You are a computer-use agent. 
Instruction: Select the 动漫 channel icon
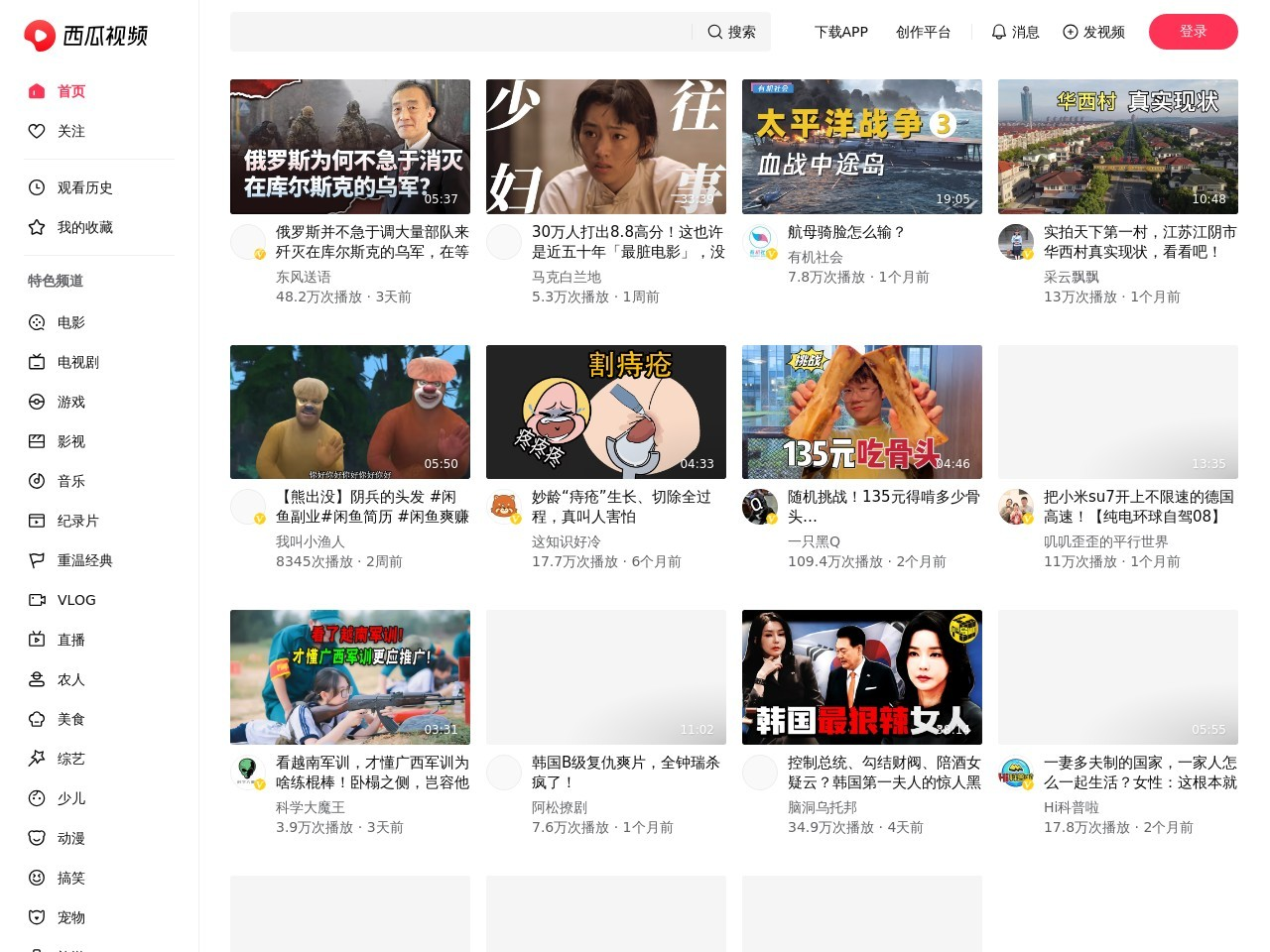[x=37, y=838]
